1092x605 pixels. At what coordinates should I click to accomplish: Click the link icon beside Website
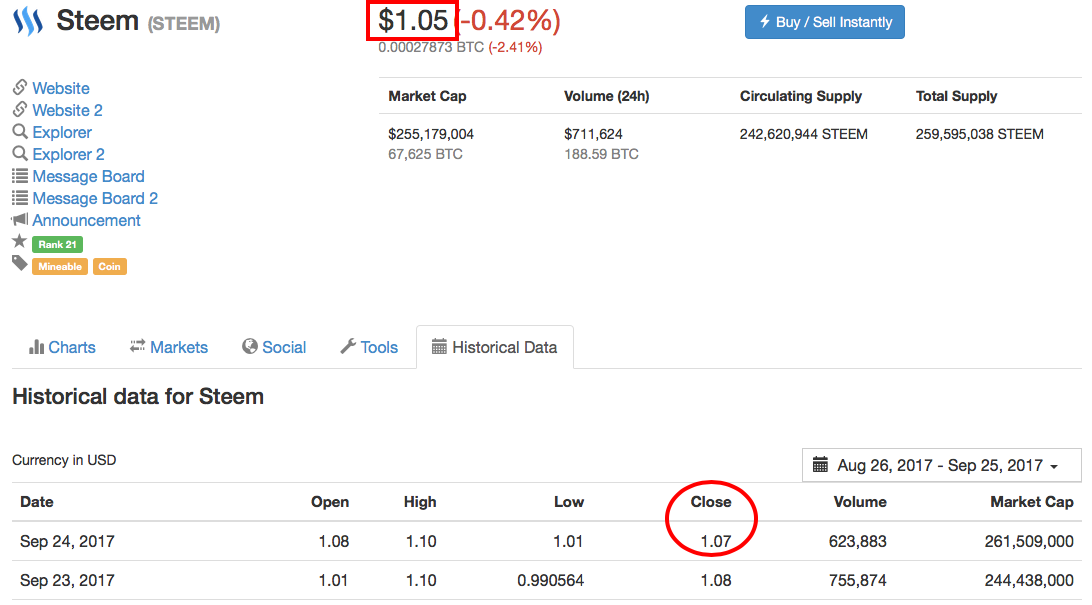pos(20,88)
